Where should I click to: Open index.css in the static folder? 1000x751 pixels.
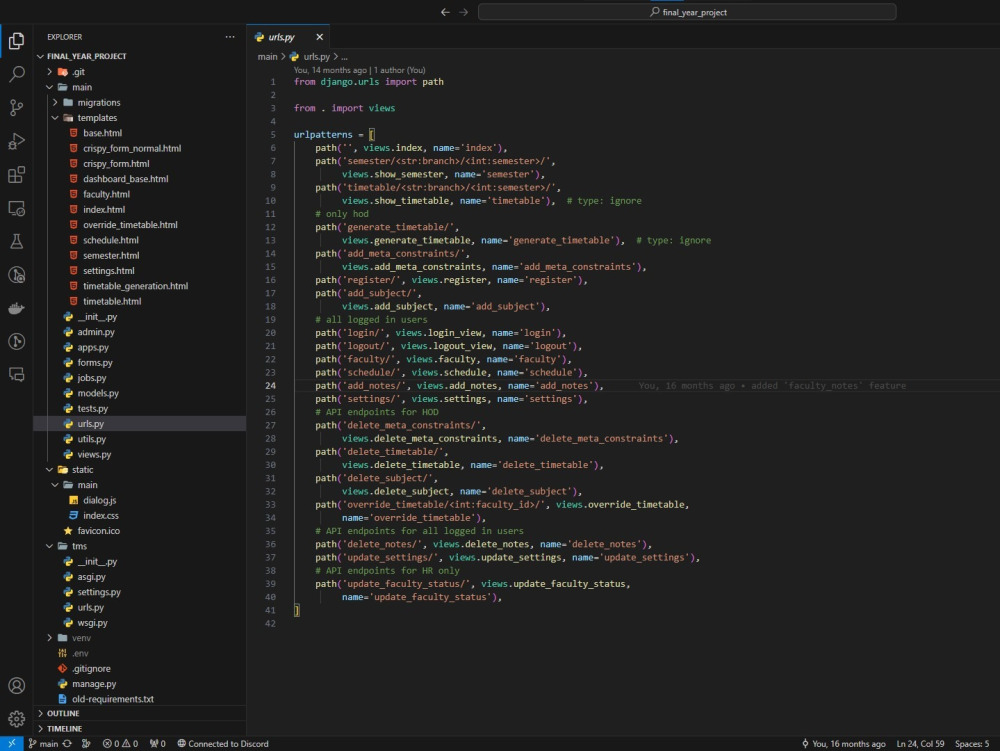coord(140,515)
